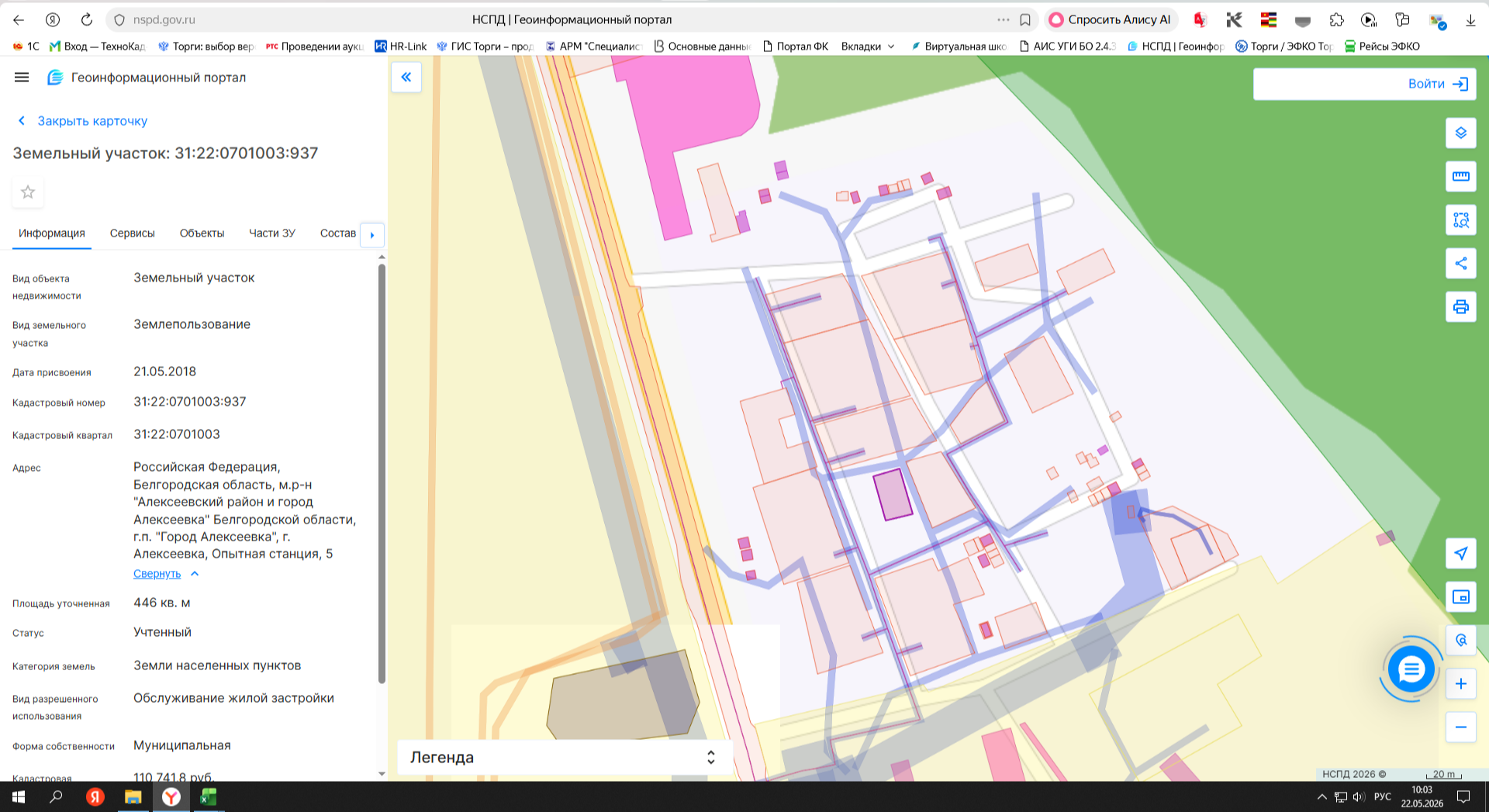
Task: Show hidden system tray icons
Action: [x=1322, y=796]
